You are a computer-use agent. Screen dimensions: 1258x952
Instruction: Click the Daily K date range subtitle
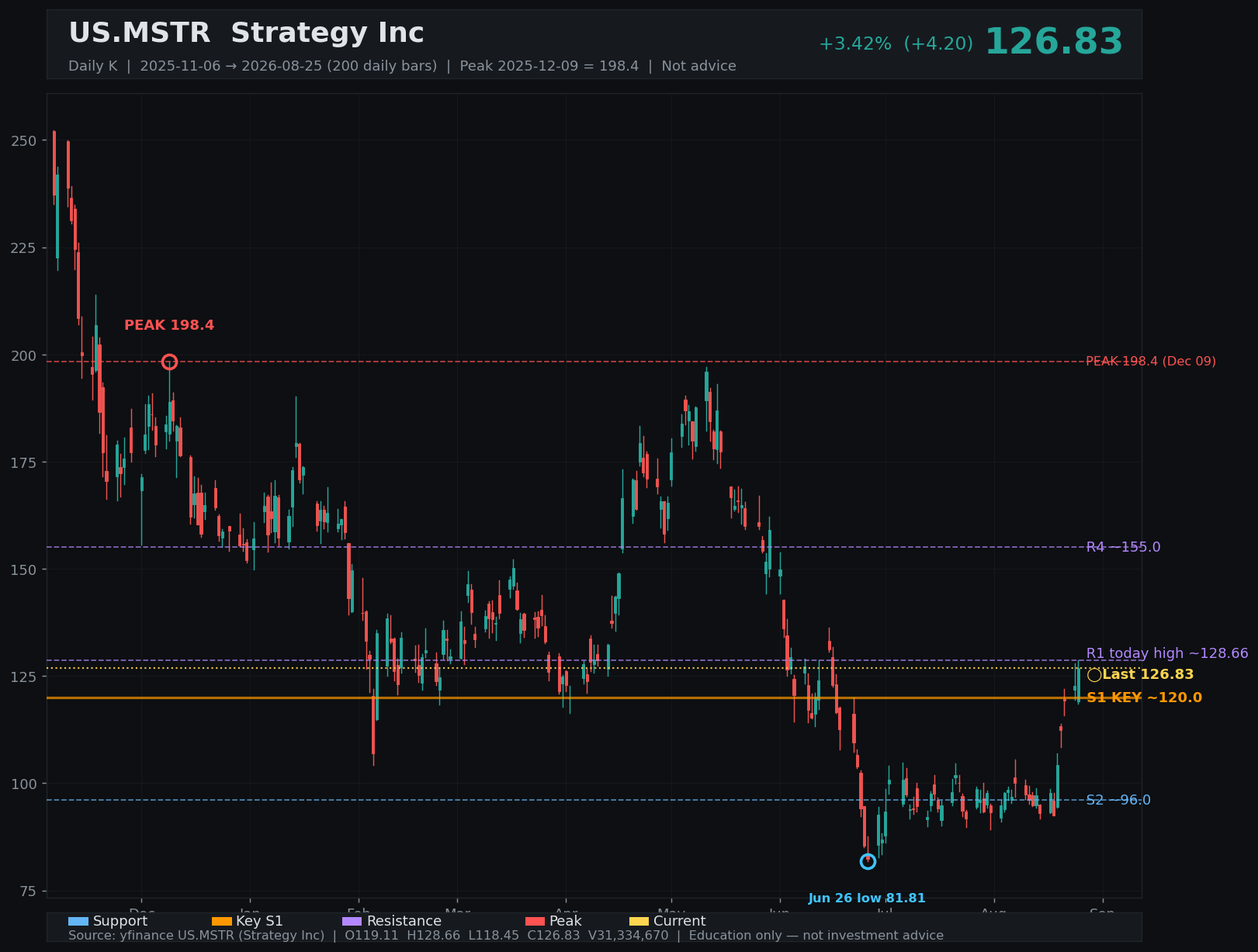click(x=402, y=66)
